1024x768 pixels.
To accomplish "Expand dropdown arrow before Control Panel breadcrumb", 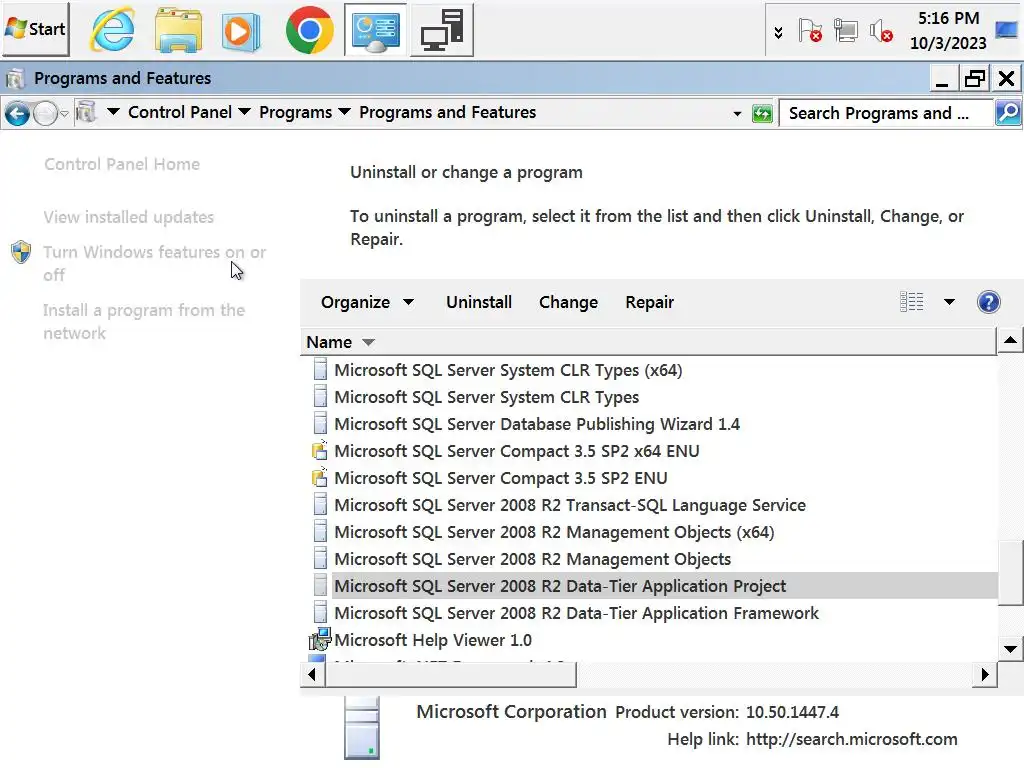I will tap(113, 112).
